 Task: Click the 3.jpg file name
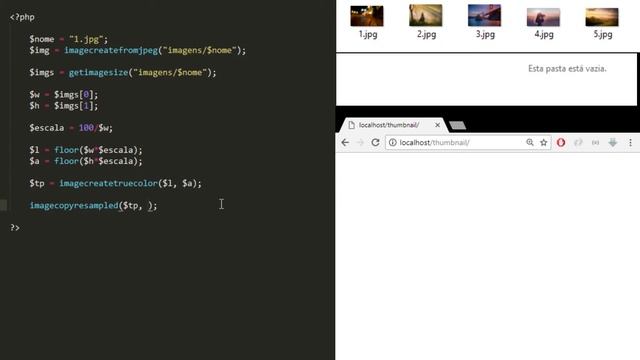click(x=485, y=35)
